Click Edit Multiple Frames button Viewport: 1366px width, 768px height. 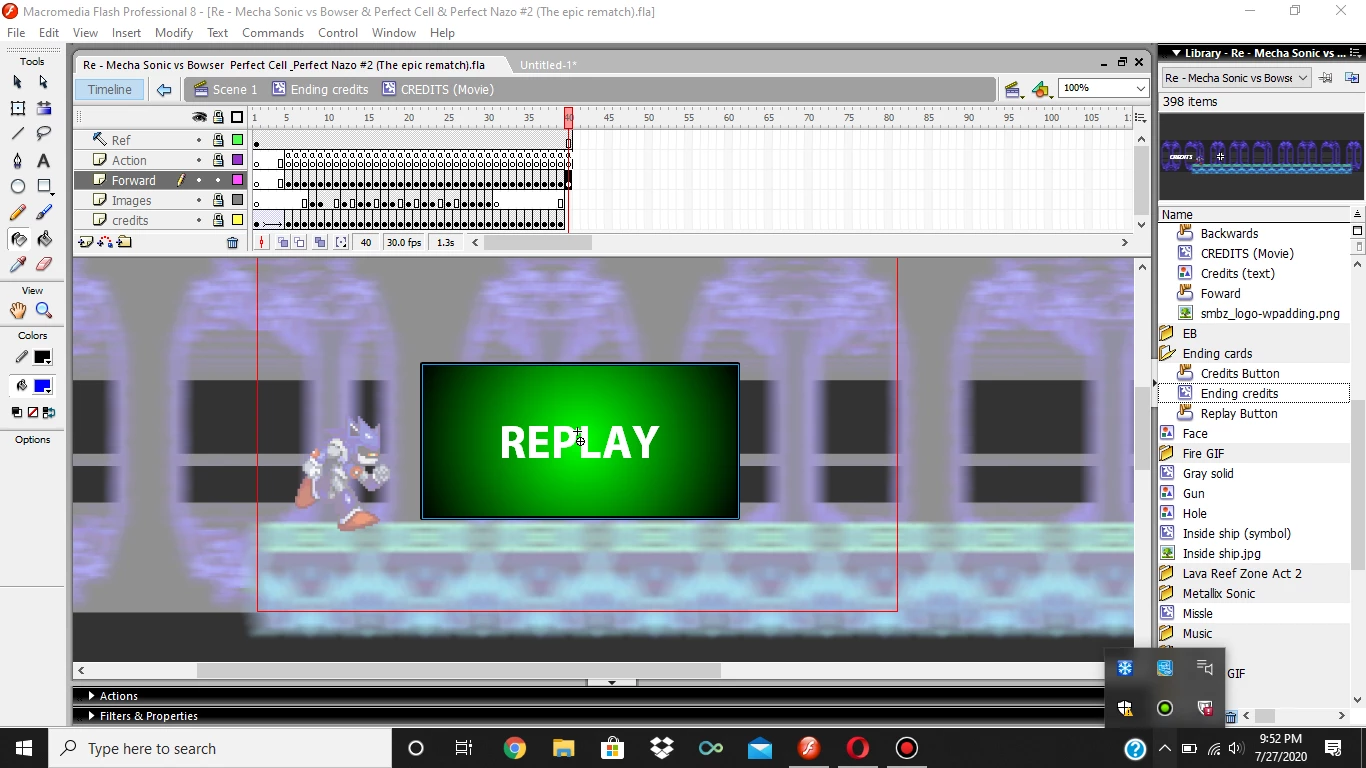(320, 242)
